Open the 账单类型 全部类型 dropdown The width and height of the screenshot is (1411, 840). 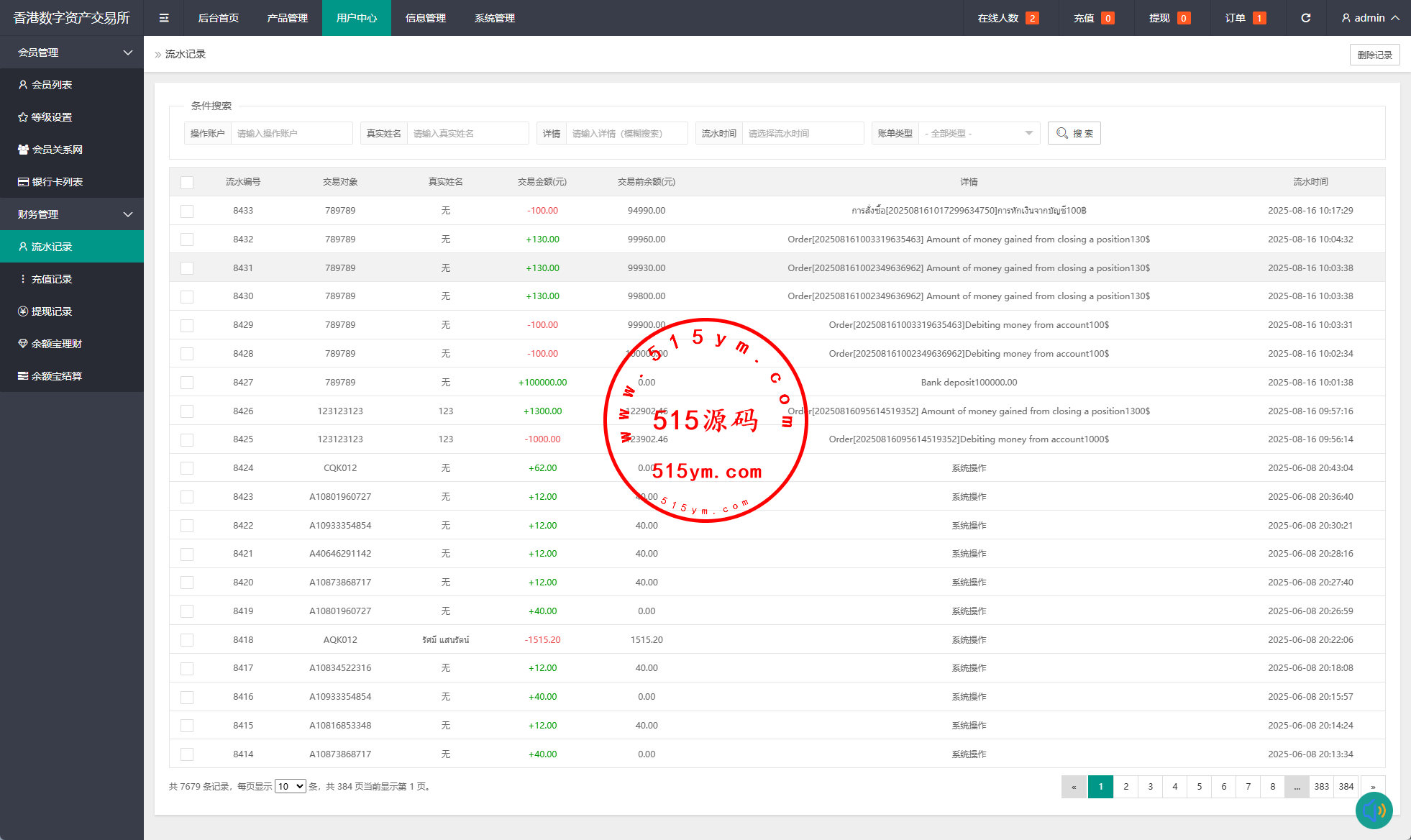click(978, 133)
